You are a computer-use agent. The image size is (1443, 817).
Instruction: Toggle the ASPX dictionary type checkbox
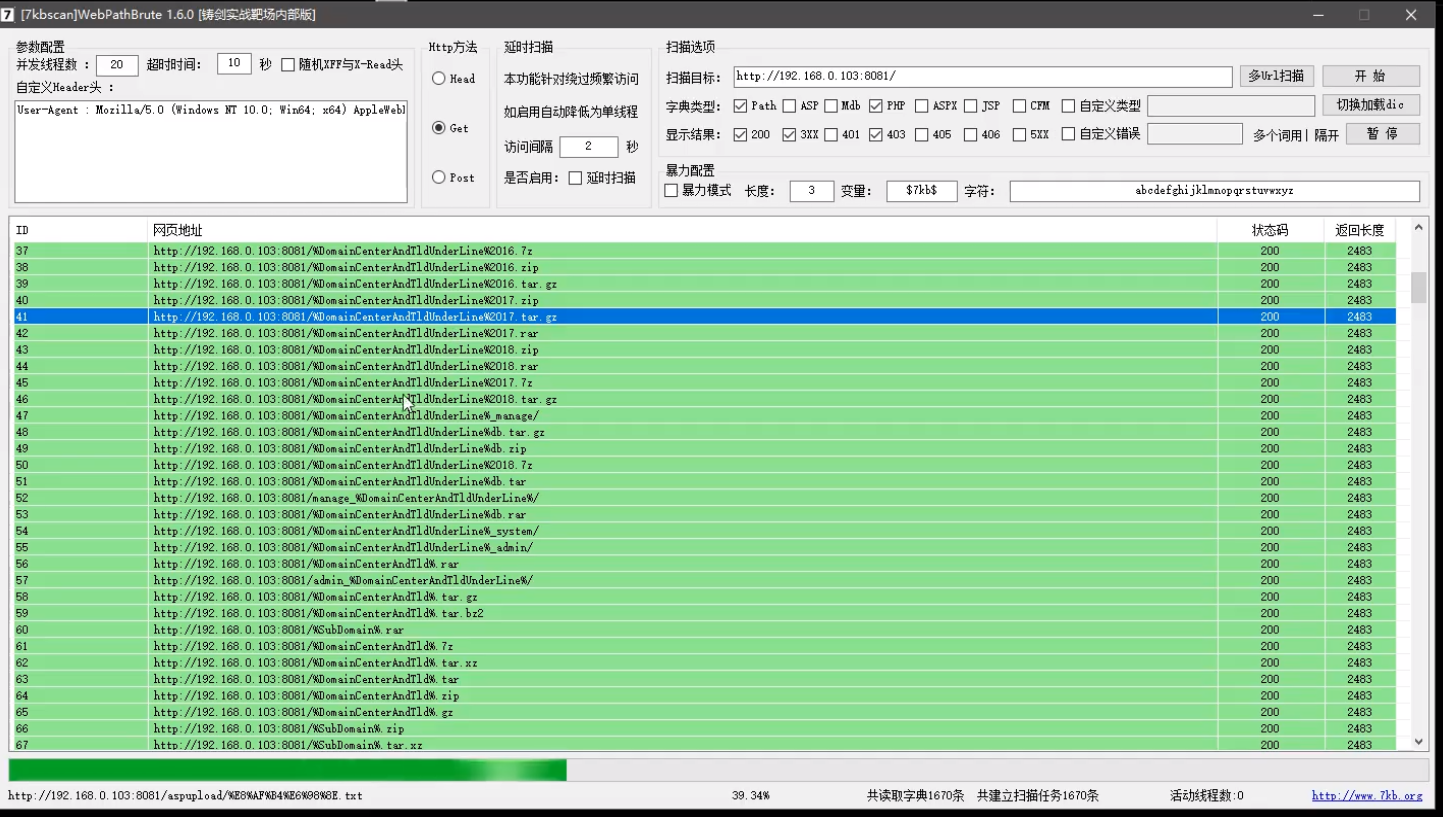point(922,106)
